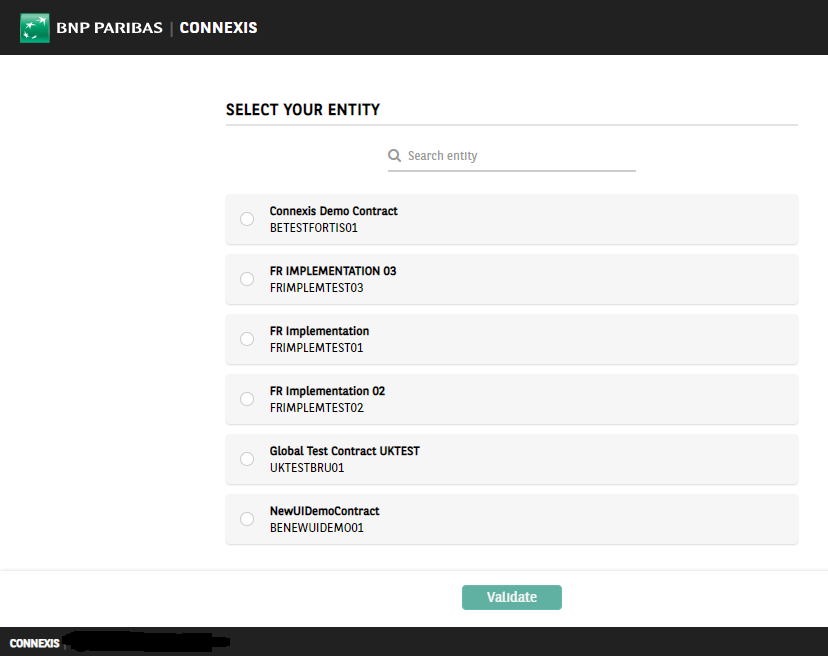The image size is (828, 656).
Task: Click the magnifying glass search icon
Action: [394, 155]
